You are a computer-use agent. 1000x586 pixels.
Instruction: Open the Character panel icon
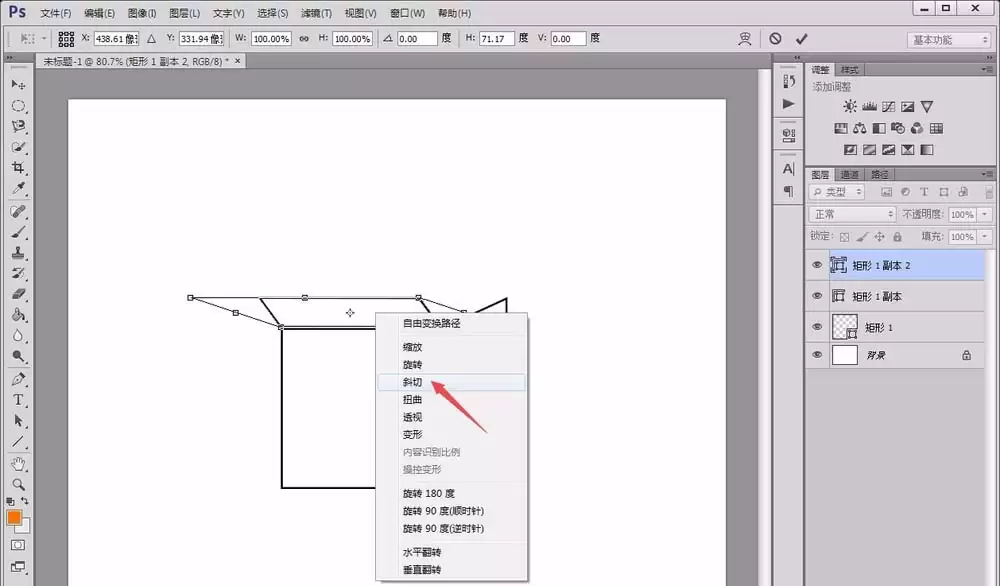789,169
